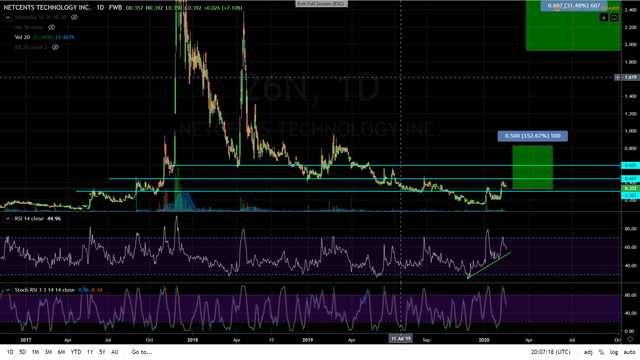640x360 pixels.
Task: Click the 0.500 (152.67%) 500 measurement label
Action: (532, 136)
